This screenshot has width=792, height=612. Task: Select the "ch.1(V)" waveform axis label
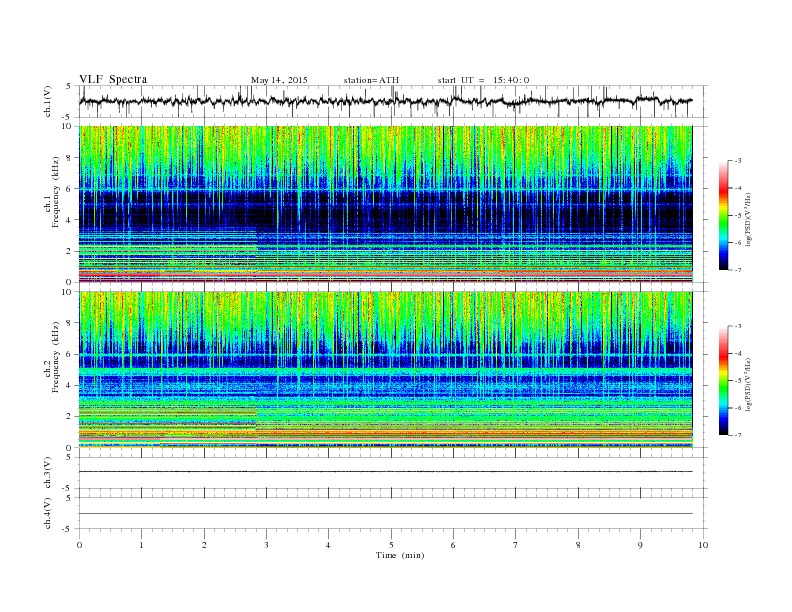[48, 101]
